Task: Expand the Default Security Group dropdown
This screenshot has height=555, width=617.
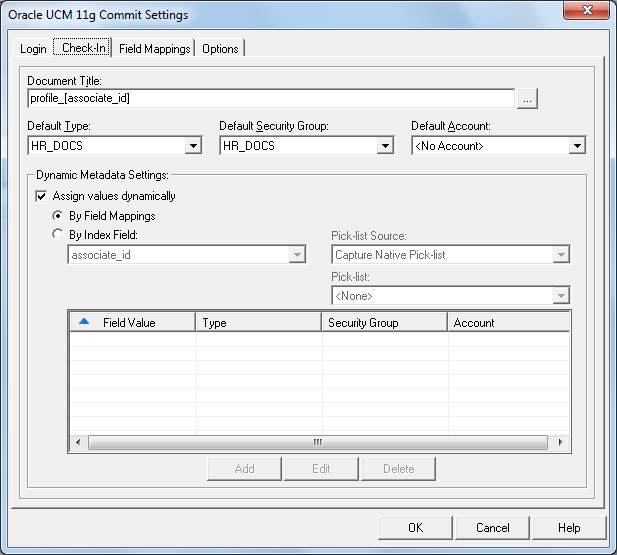Action: click(x=385, y=146)
